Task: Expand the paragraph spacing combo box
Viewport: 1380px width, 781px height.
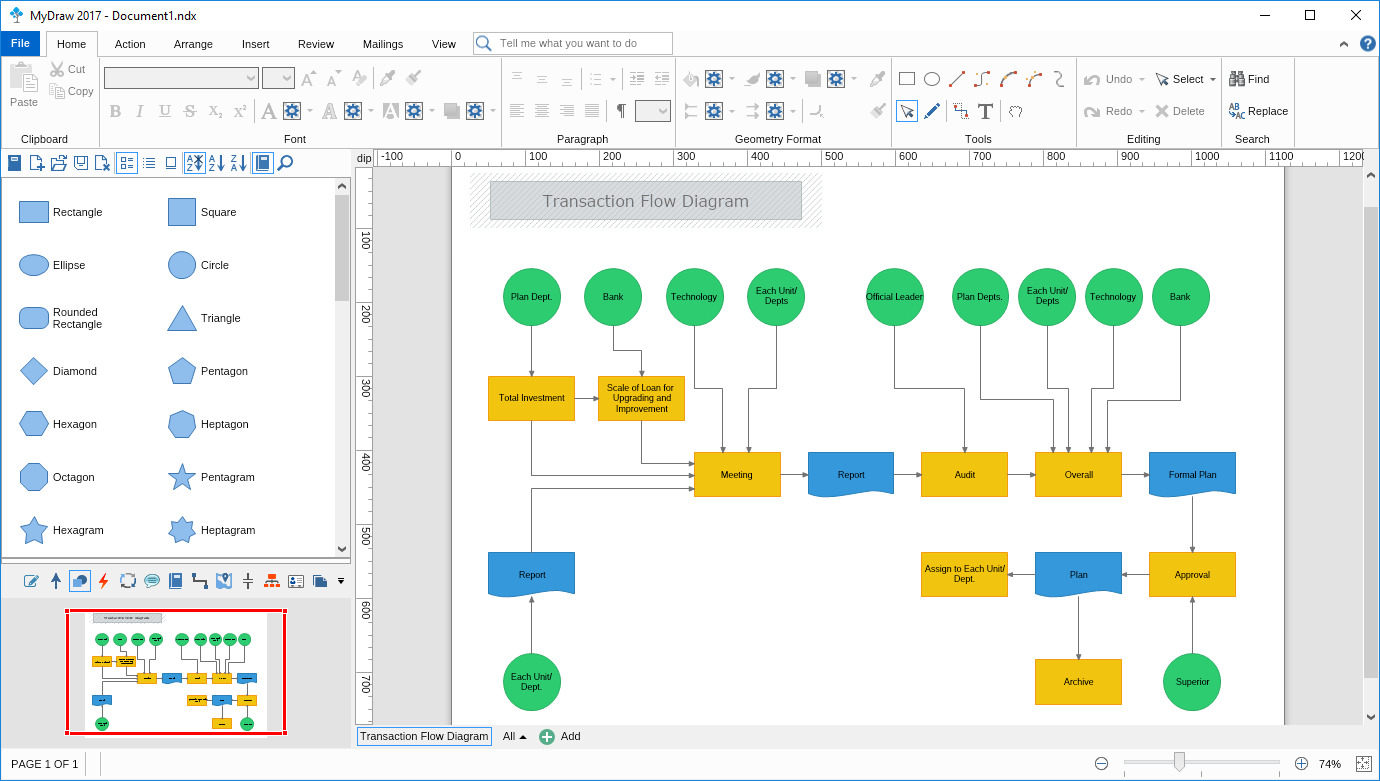Action: pos(663,111)
